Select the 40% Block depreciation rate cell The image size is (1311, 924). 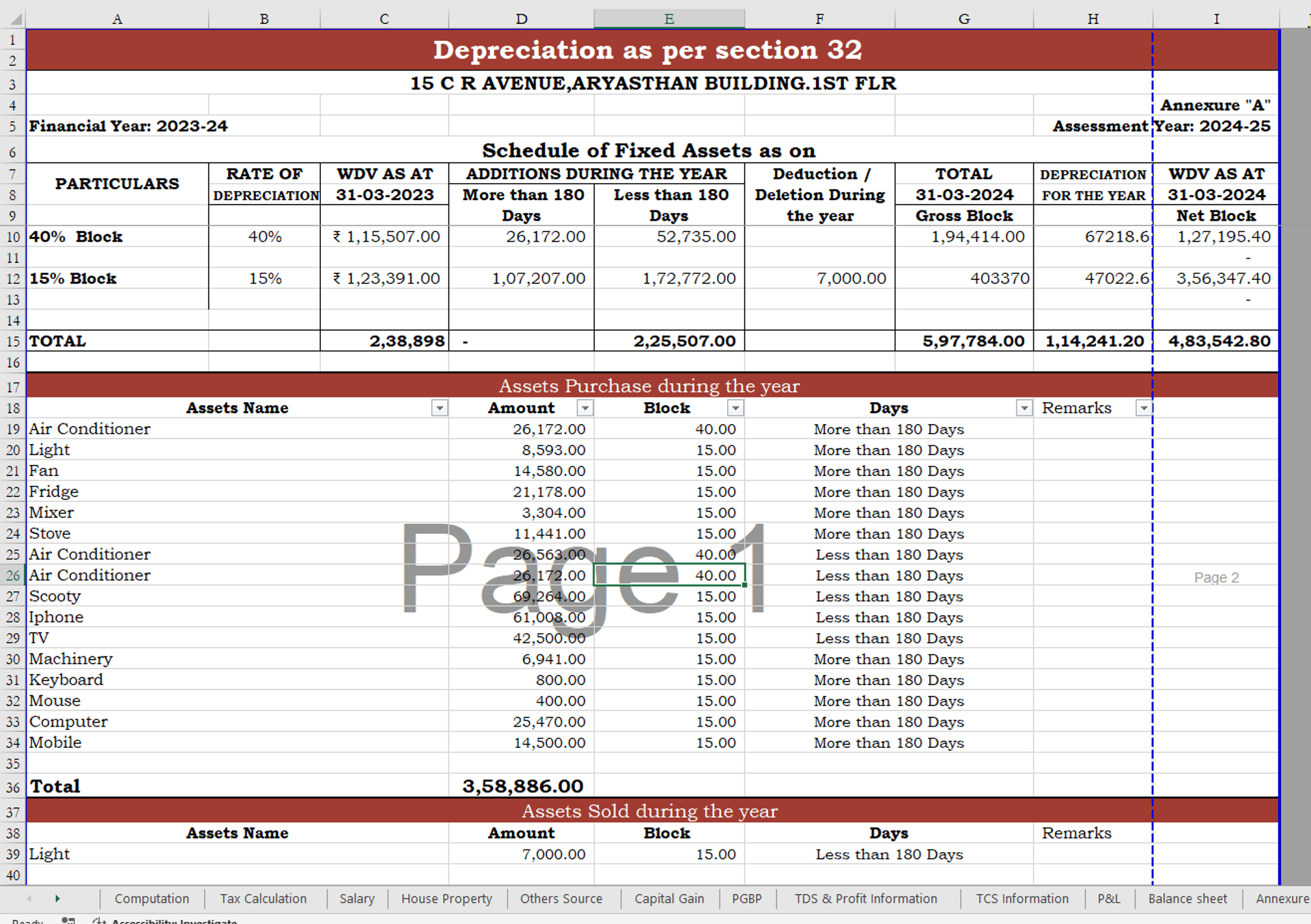(264, 237)
